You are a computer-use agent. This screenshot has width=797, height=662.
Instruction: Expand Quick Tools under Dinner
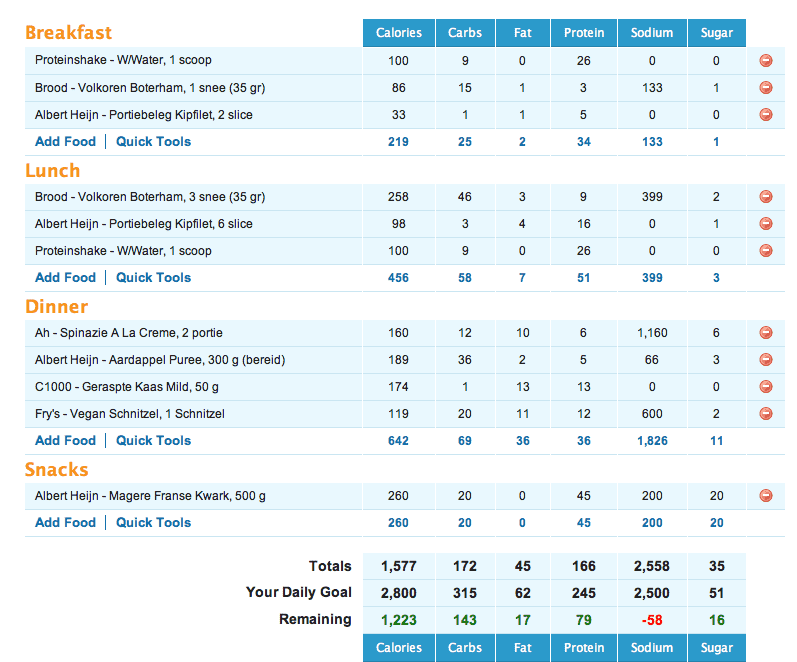tap(153, 441)
